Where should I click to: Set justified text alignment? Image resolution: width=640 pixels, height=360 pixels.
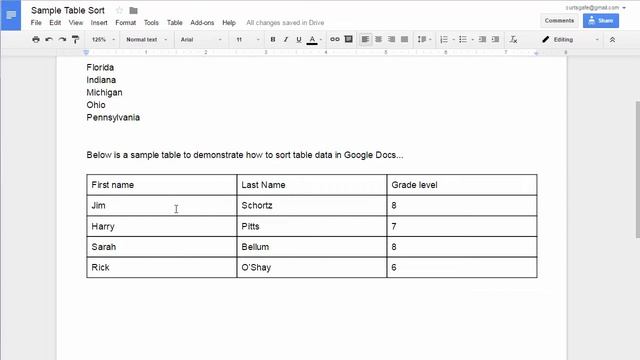pyautogui.click(x=404, y=40)
